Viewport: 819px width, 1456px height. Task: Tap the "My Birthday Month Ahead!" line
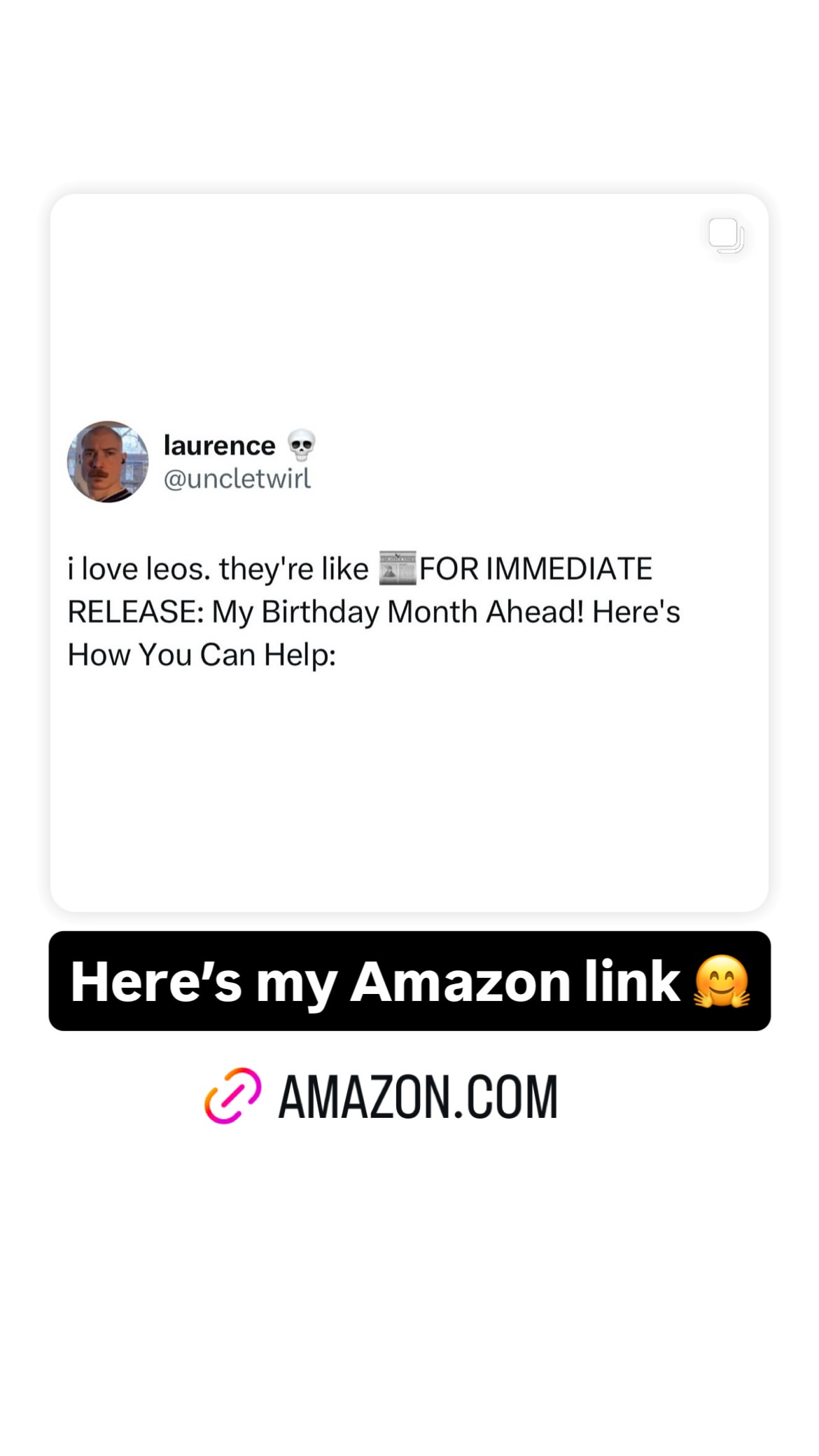click(398, 612)
